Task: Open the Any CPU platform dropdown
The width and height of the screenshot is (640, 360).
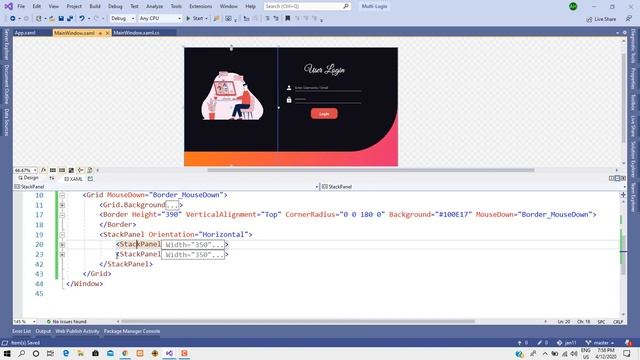Action: coord(160,18)
